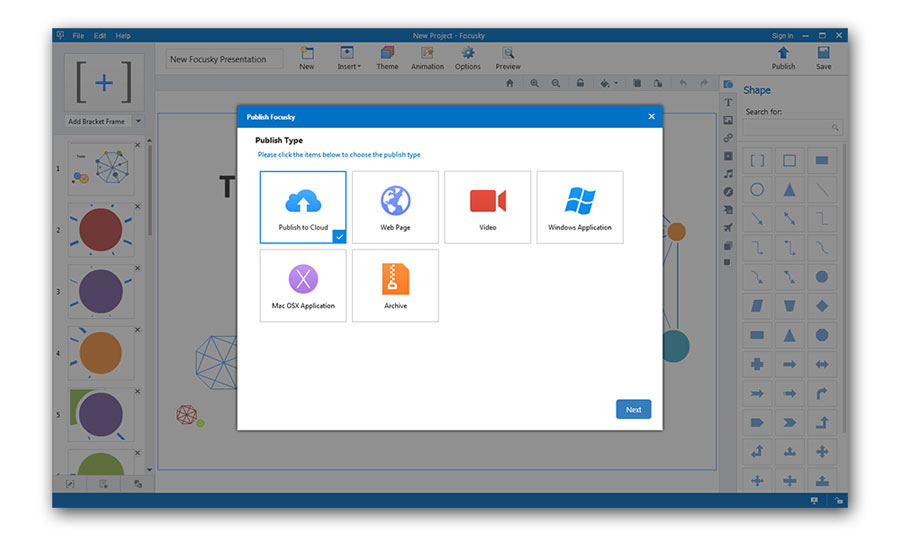Image resolution: width=900 pixels, height=543 pixels.
Task: Choose Mac OSX Application publish type
Action: click(303, 285)
